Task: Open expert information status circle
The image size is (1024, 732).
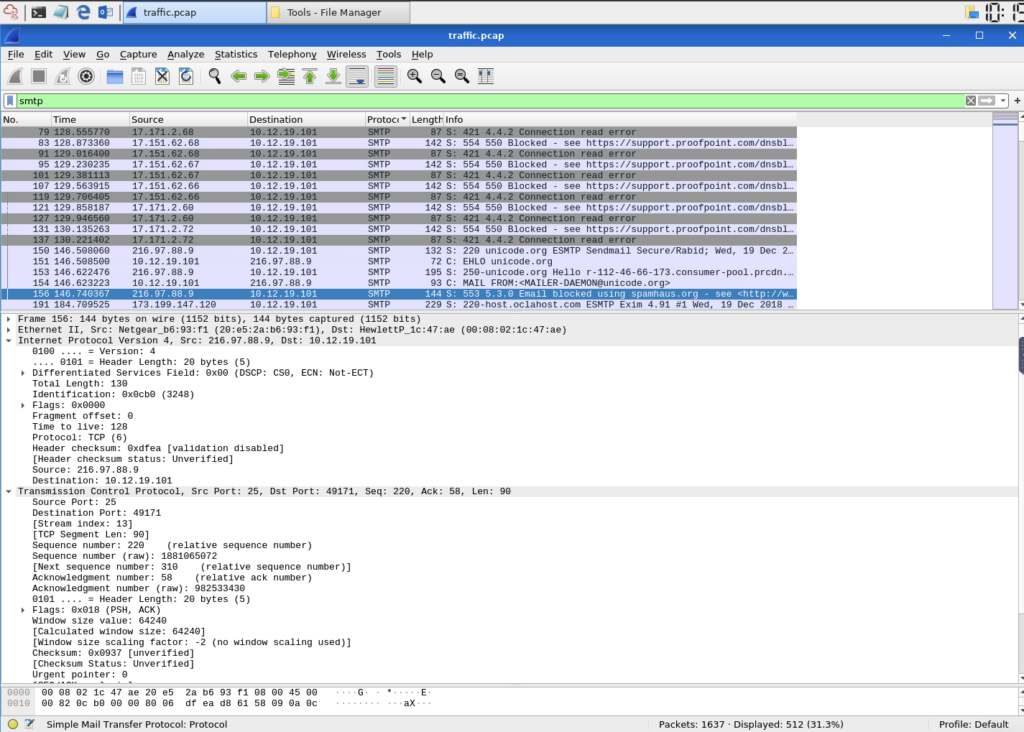Action: [x=12, y=724]
